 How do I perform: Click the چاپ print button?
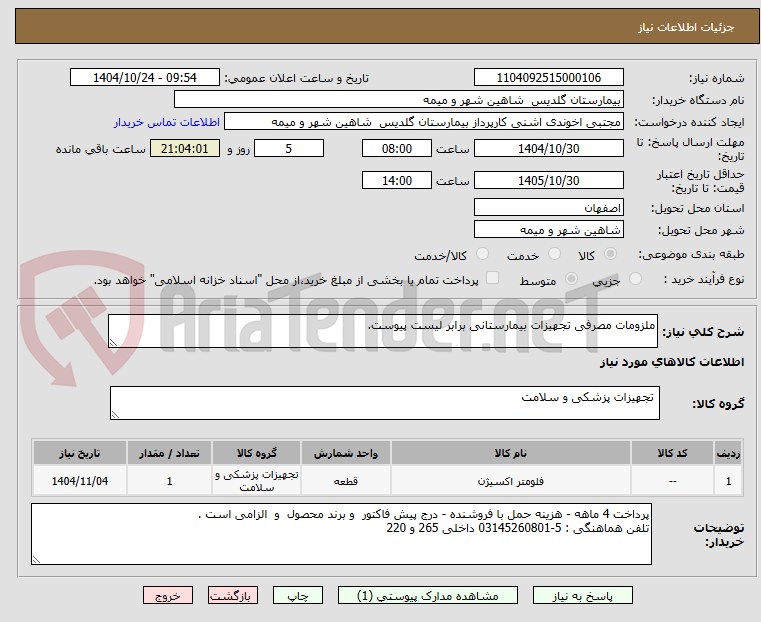[x=298, y=595]
